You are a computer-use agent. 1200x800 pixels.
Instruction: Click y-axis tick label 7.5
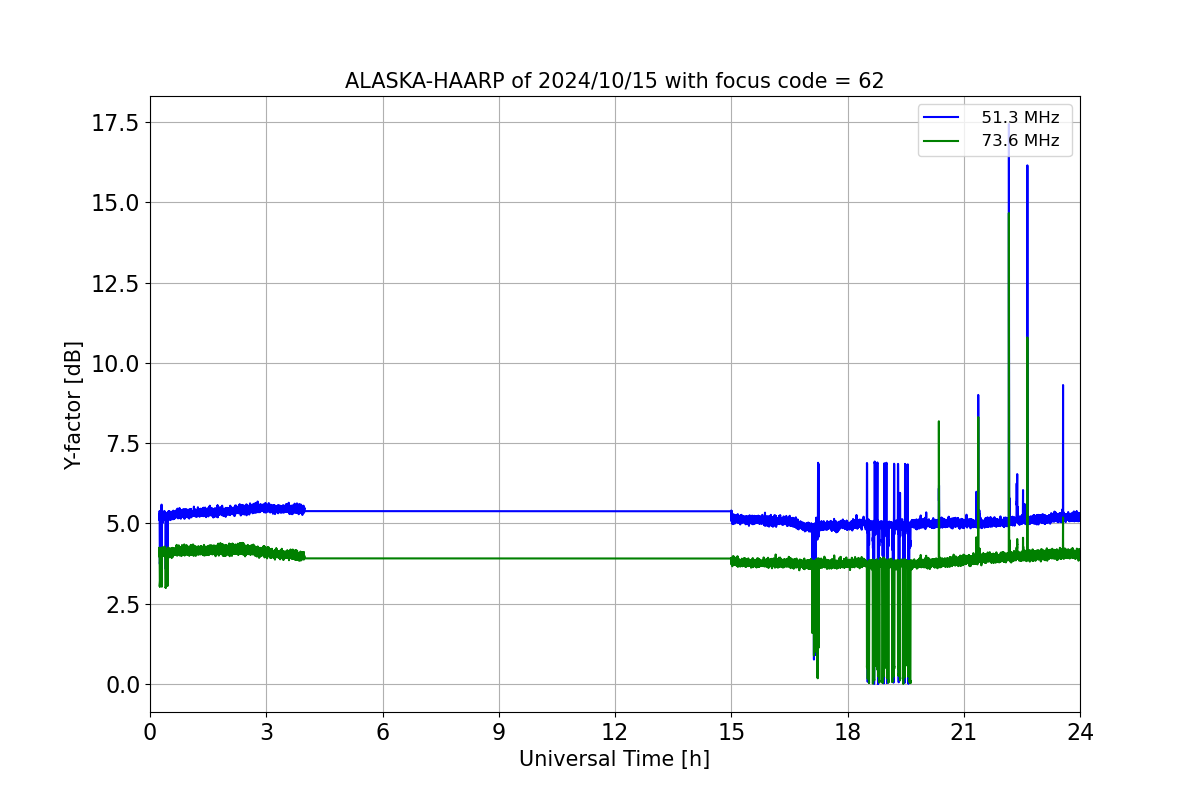[x=122, y=444]
